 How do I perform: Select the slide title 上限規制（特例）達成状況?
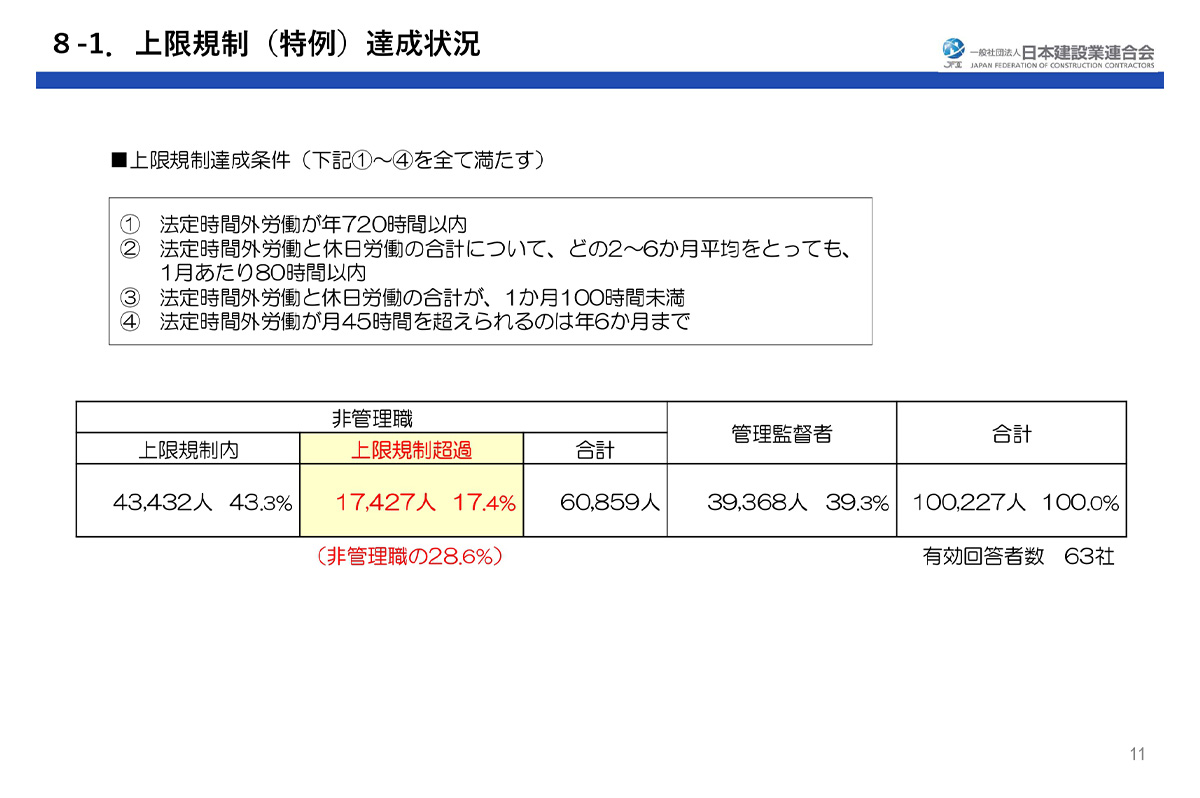pos(266,44)
